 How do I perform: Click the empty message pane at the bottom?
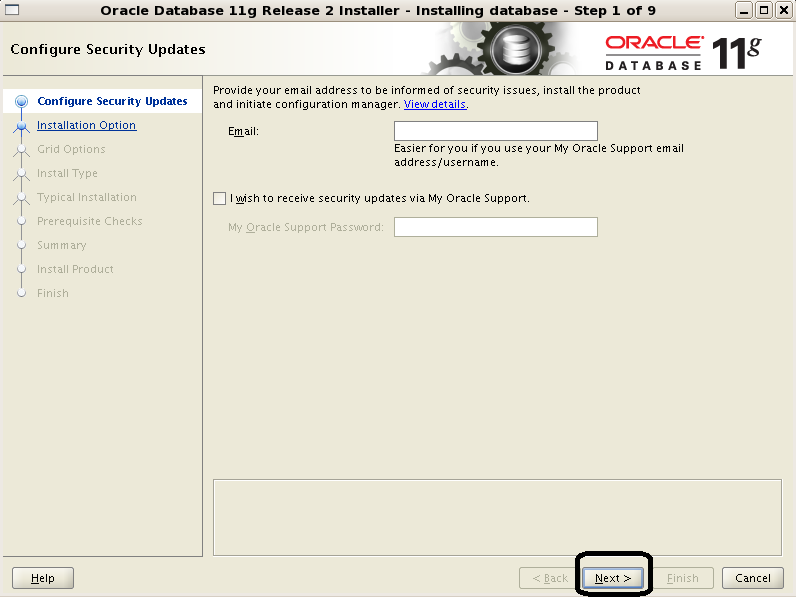coord(497,517)
